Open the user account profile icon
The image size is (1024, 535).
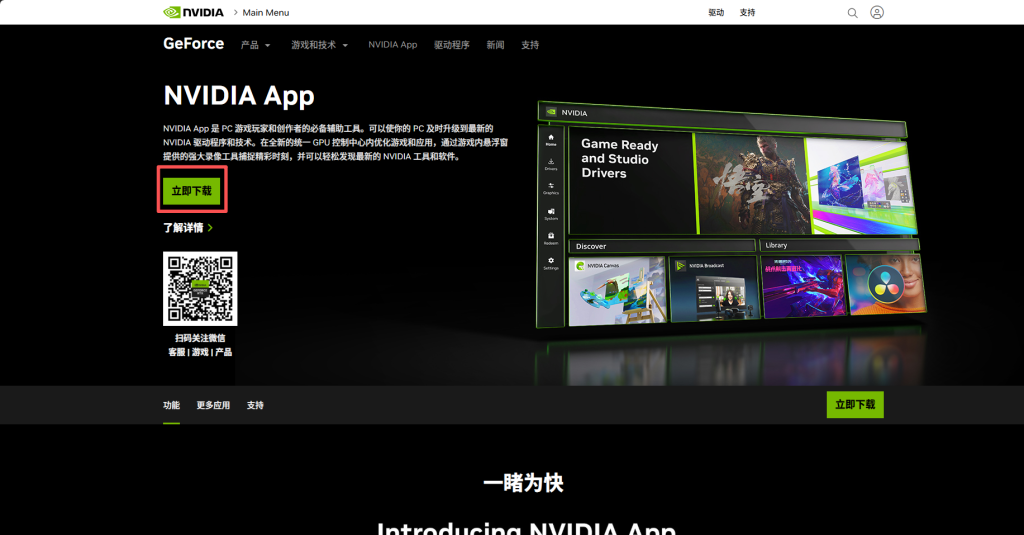pos(877,13)
